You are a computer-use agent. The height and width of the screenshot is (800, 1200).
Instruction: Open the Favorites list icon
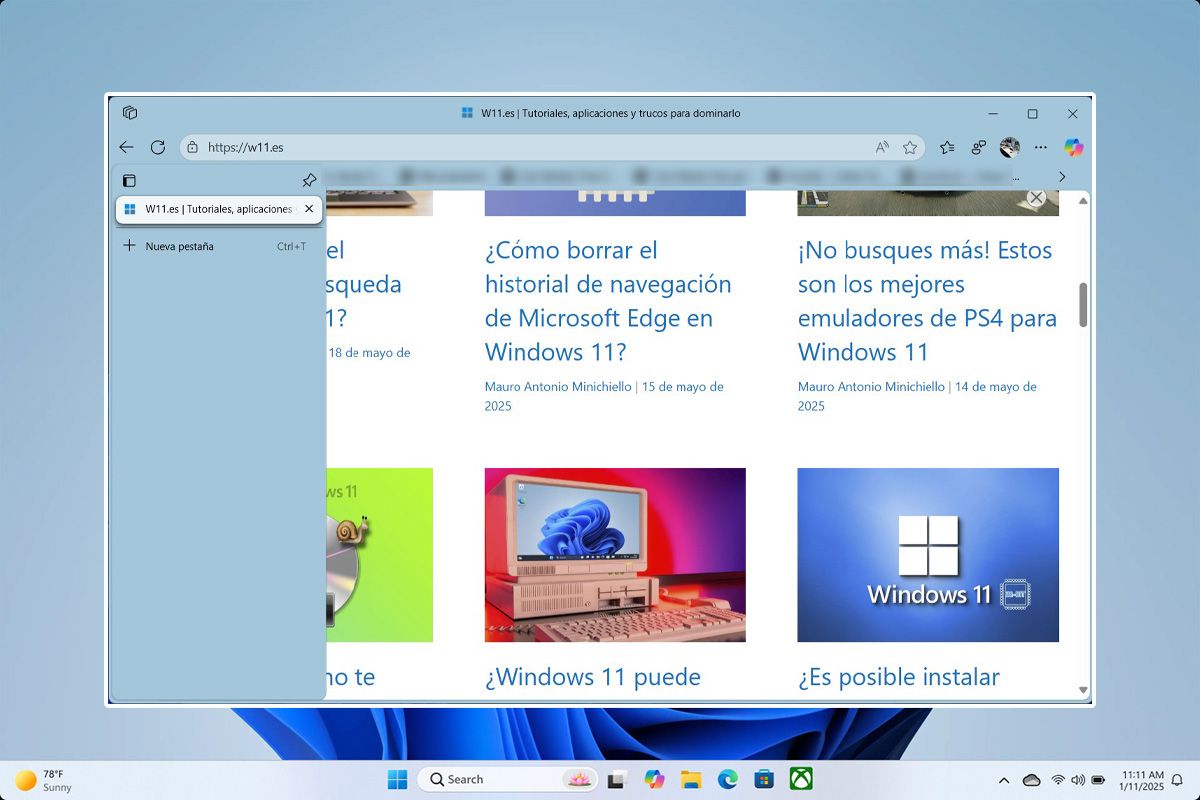point(947,147)
